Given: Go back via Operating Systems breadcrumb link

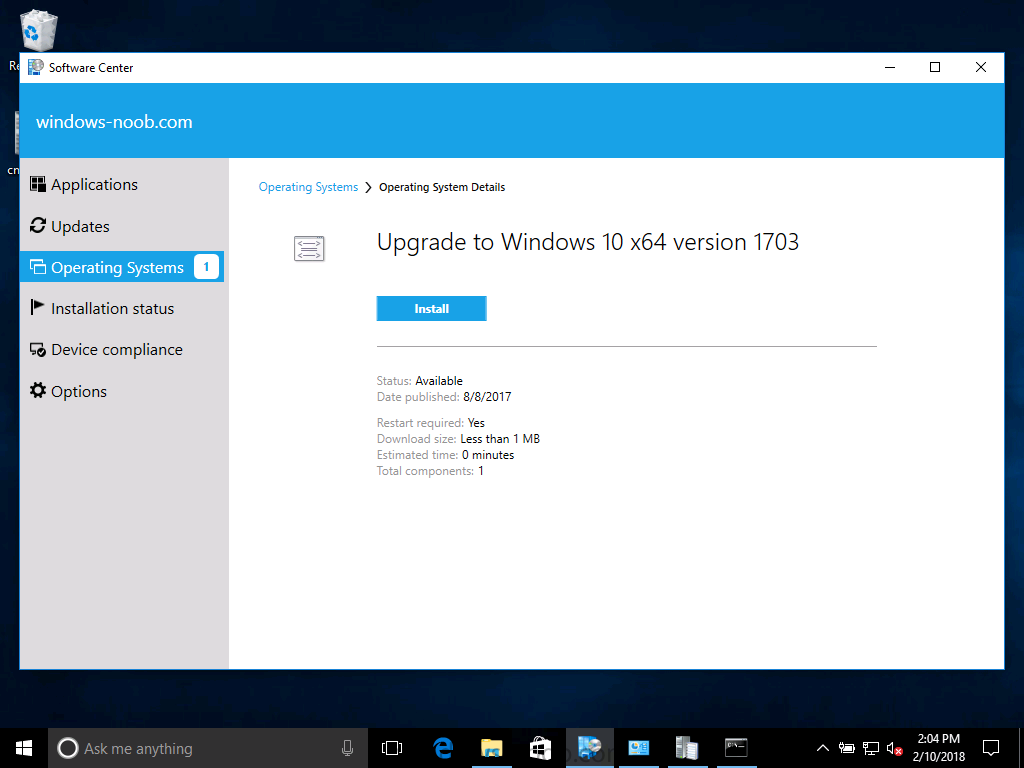Looking at the screenshot, I should click(x=308, y=187).
